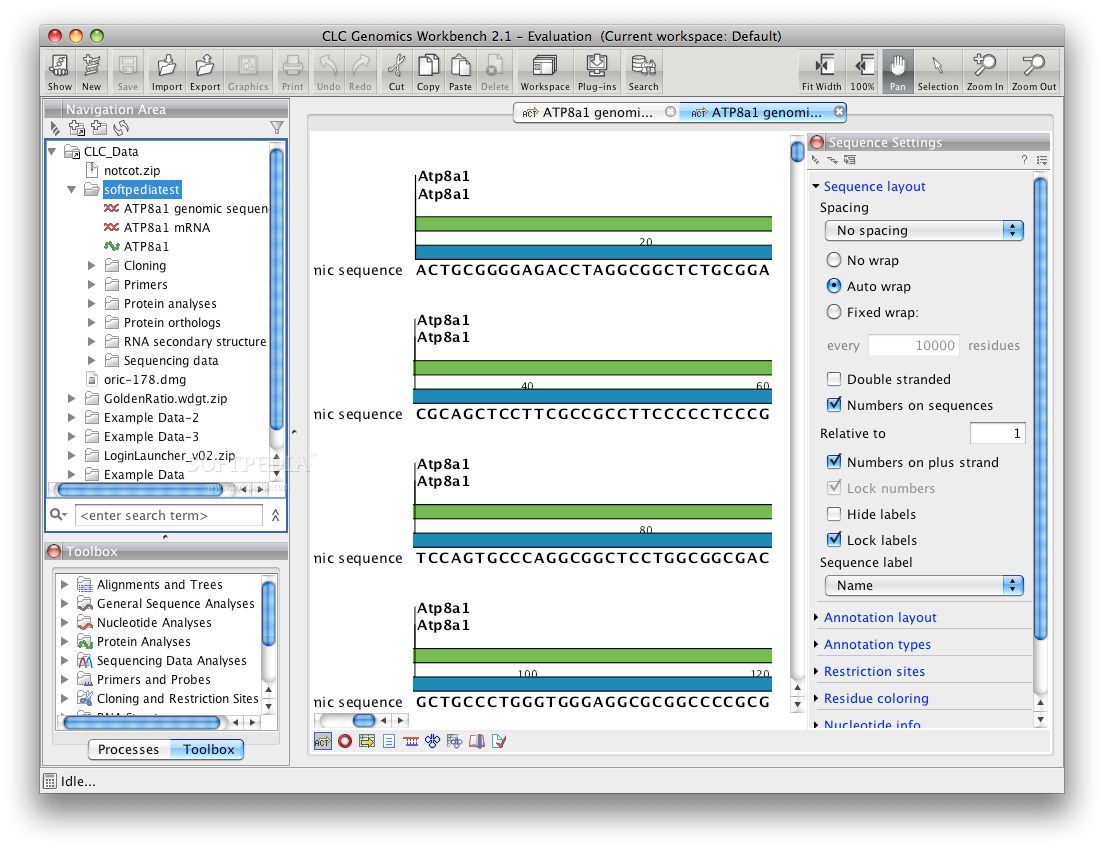
Task: Open the Sequence label Name dropdown
Action: pyautogui.click(x=924, y=585)
